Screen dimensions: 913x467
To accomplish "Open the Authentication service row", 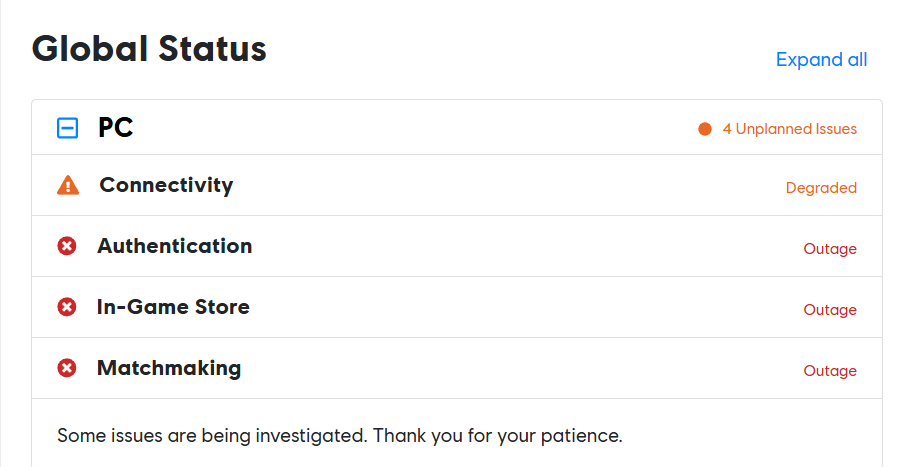I will coord(174,246).
